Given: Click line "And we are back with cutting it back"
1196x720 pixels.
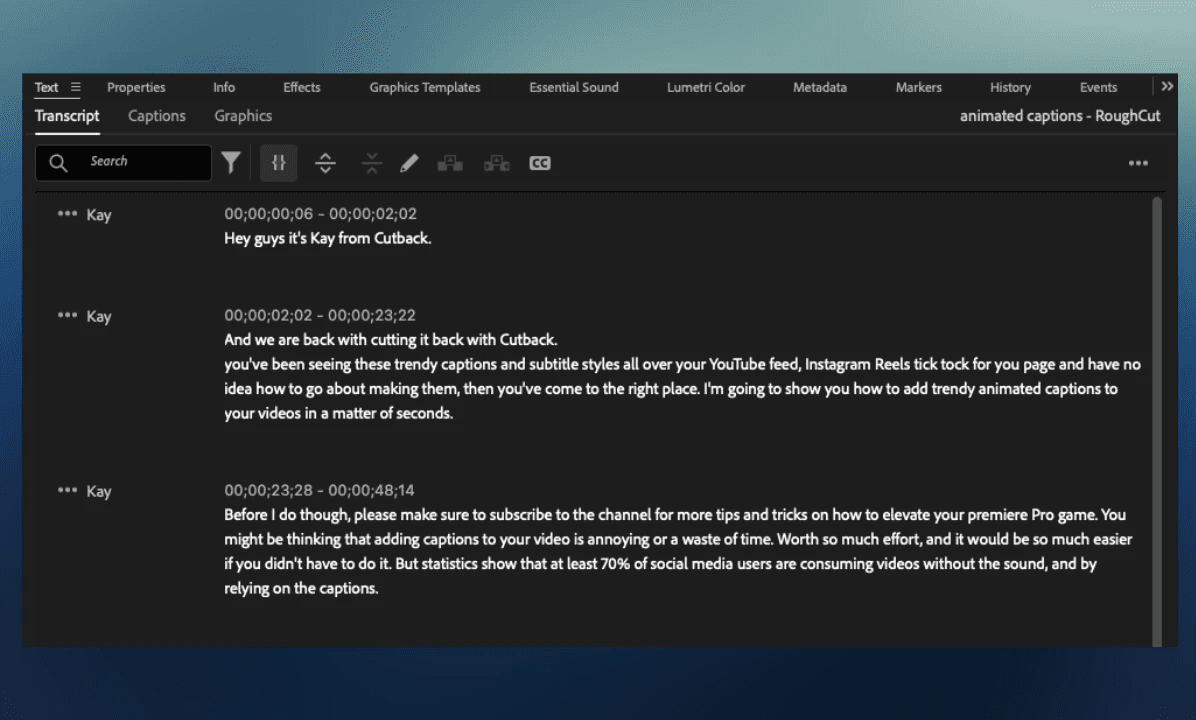Looking at the screenshot, I should 391,339.
